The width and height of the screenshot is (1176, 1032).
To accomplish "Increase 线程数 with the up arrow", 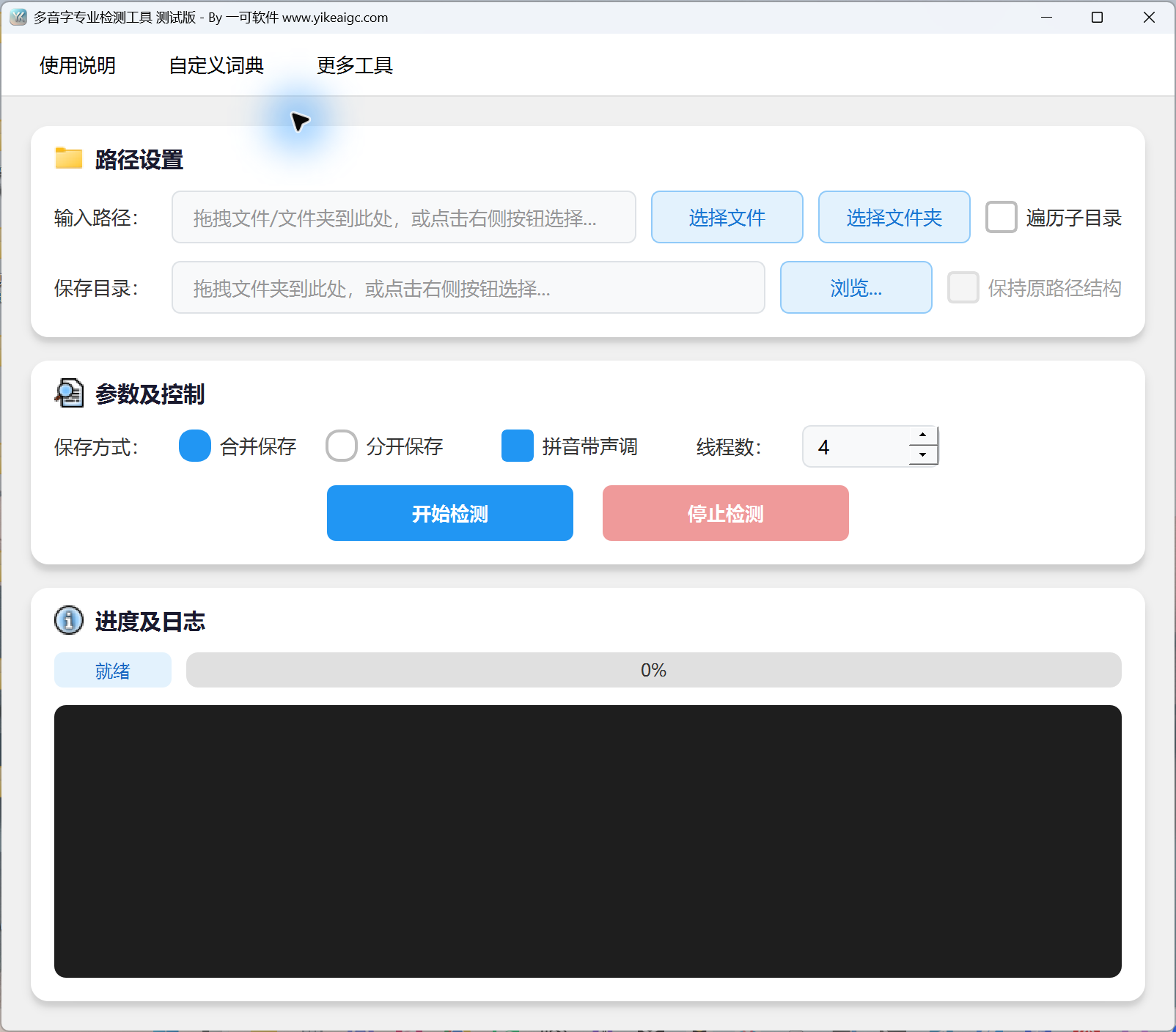I will coord(923,435).
